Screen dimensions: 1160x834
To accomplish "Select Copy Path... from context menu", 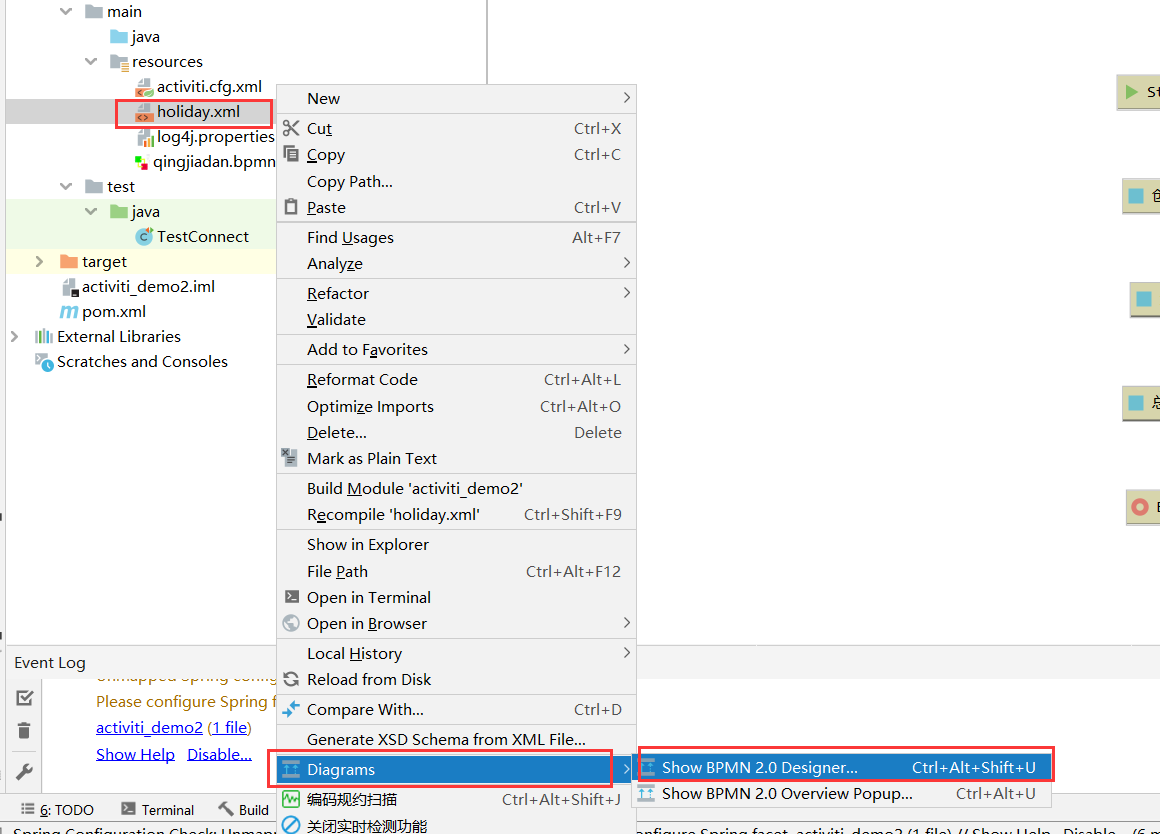I will coord(456,181).
